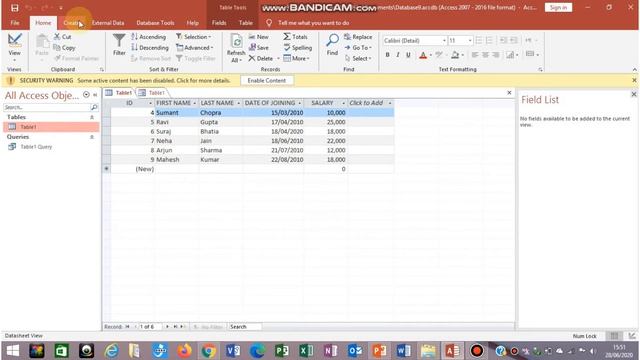Open the Advanced filter dropdown

pos(195,48)
